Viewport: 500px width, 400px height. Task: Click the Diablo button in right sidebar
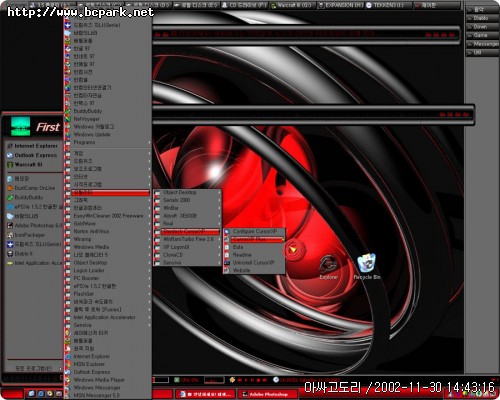coord(481,18)
